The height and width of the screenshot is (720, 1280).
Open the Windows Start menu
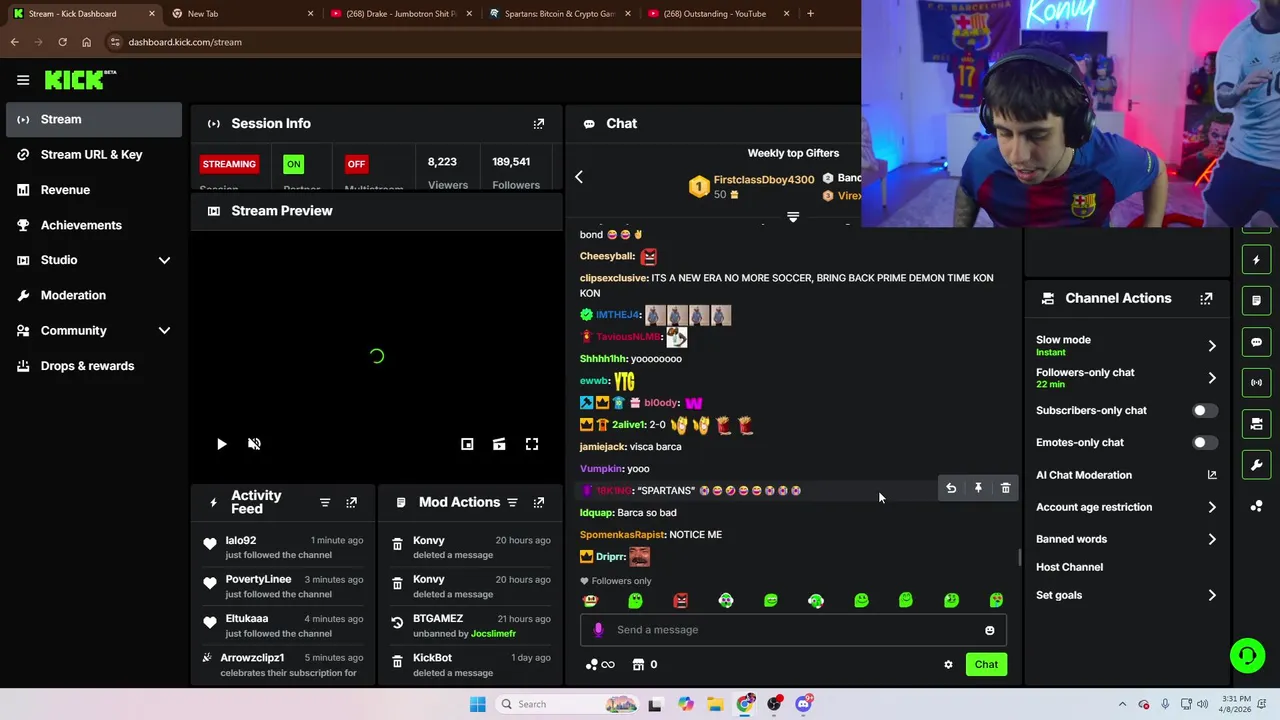pos(478,704)
